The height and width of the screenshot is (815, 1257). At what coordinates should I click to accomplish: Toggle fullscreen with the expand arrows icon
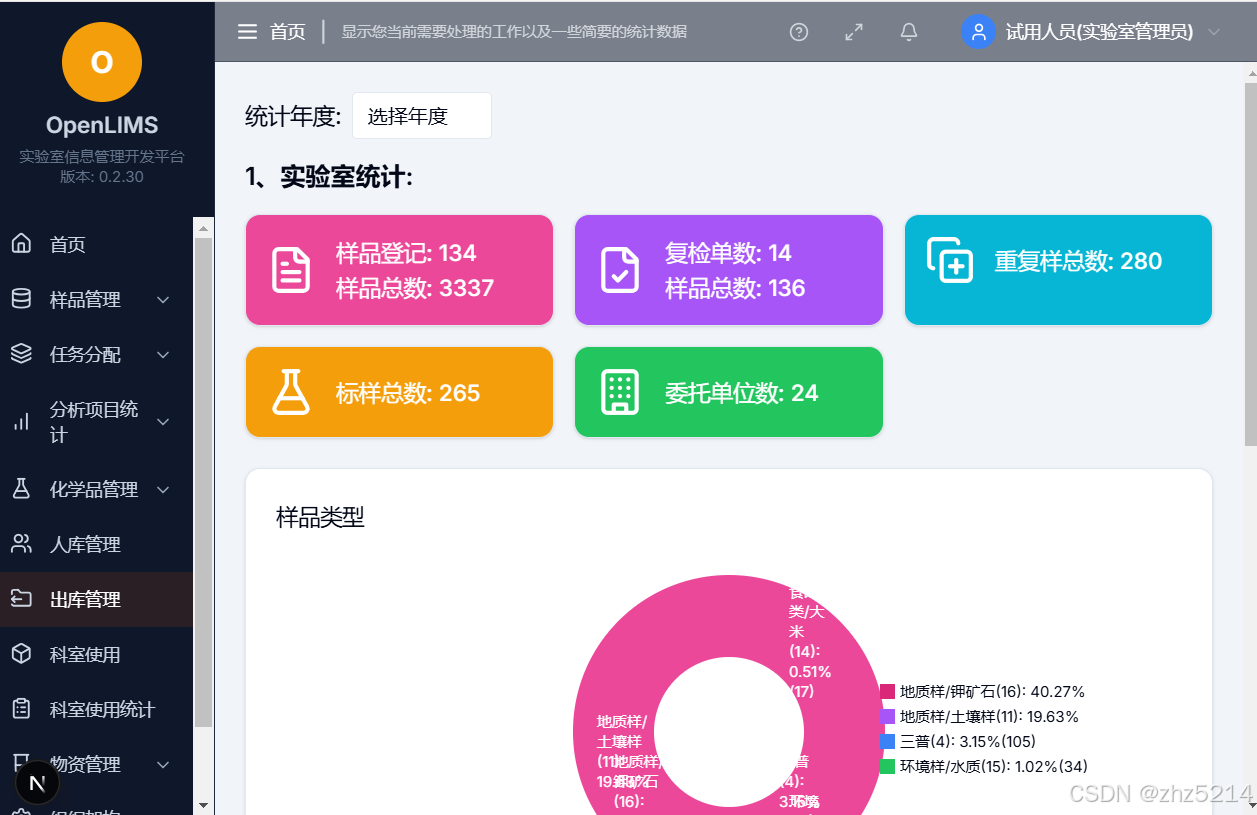[854, 32]
